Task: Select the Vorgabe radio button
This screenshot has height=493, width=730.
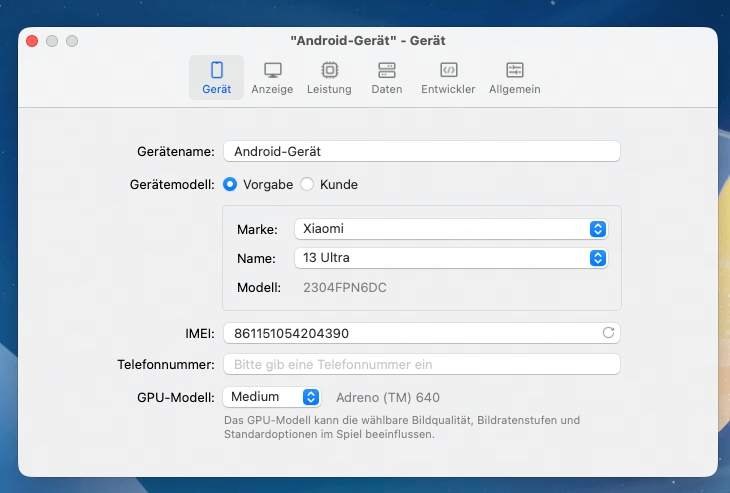Action: pyautogui.click(x=230, y=184)
